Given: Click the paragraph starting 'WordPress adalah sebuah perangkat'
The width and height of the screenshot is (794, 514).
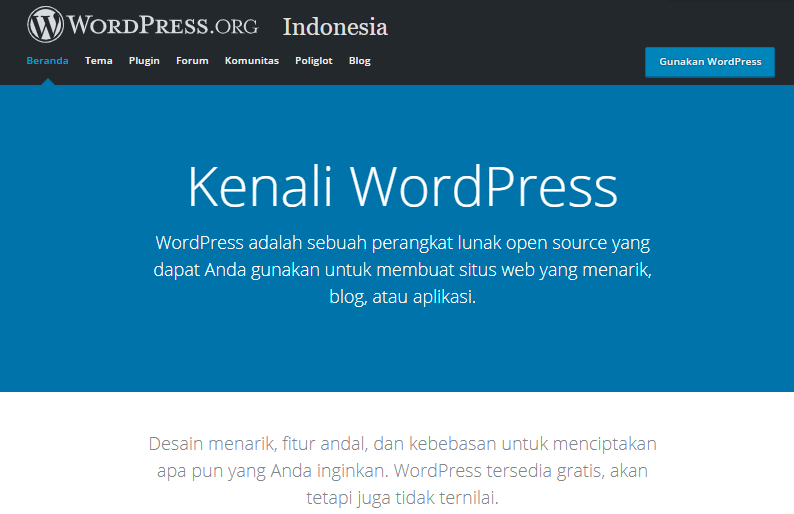Looking at the screenshot, I should (403, 269).
